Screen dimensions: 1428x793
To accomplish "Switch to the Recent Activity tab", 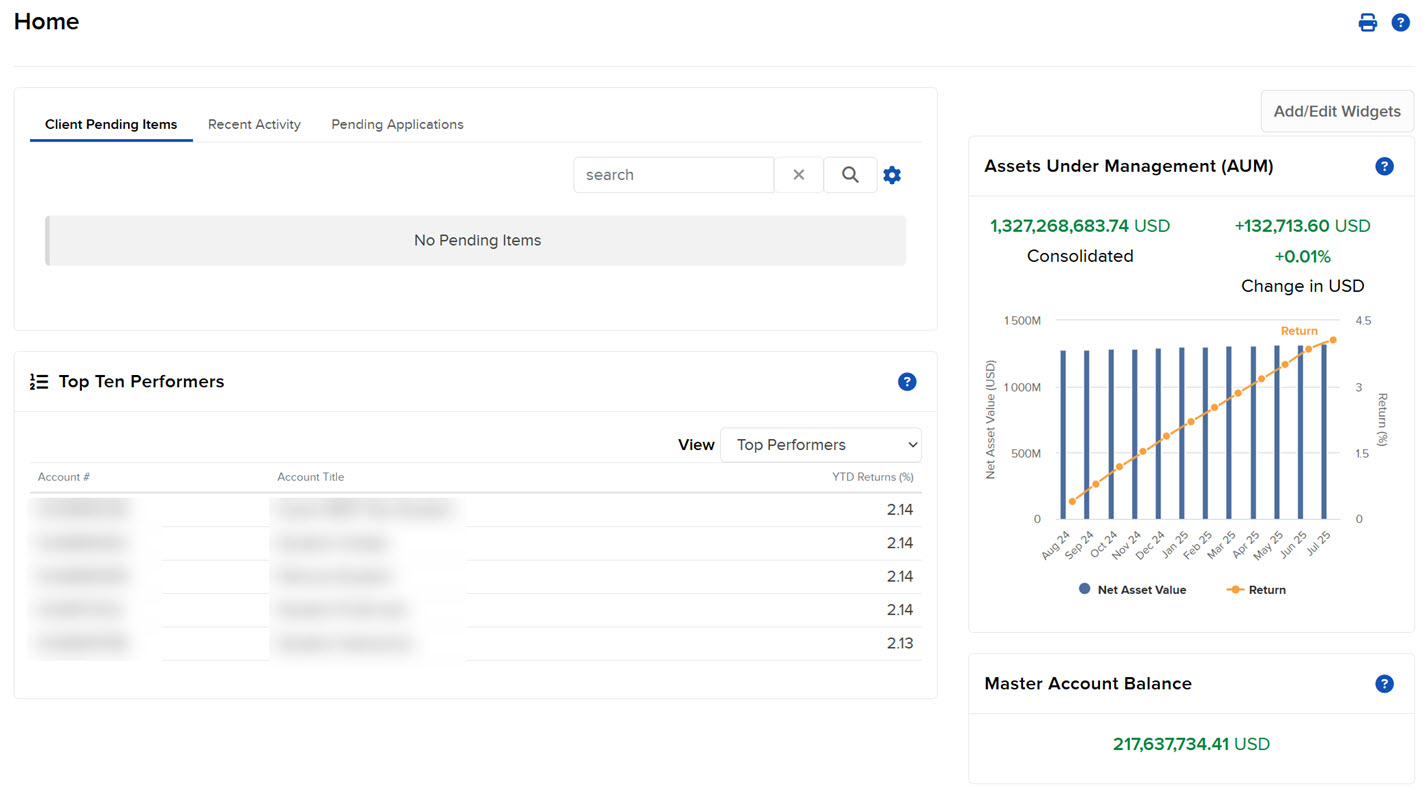I will point(254,125).
